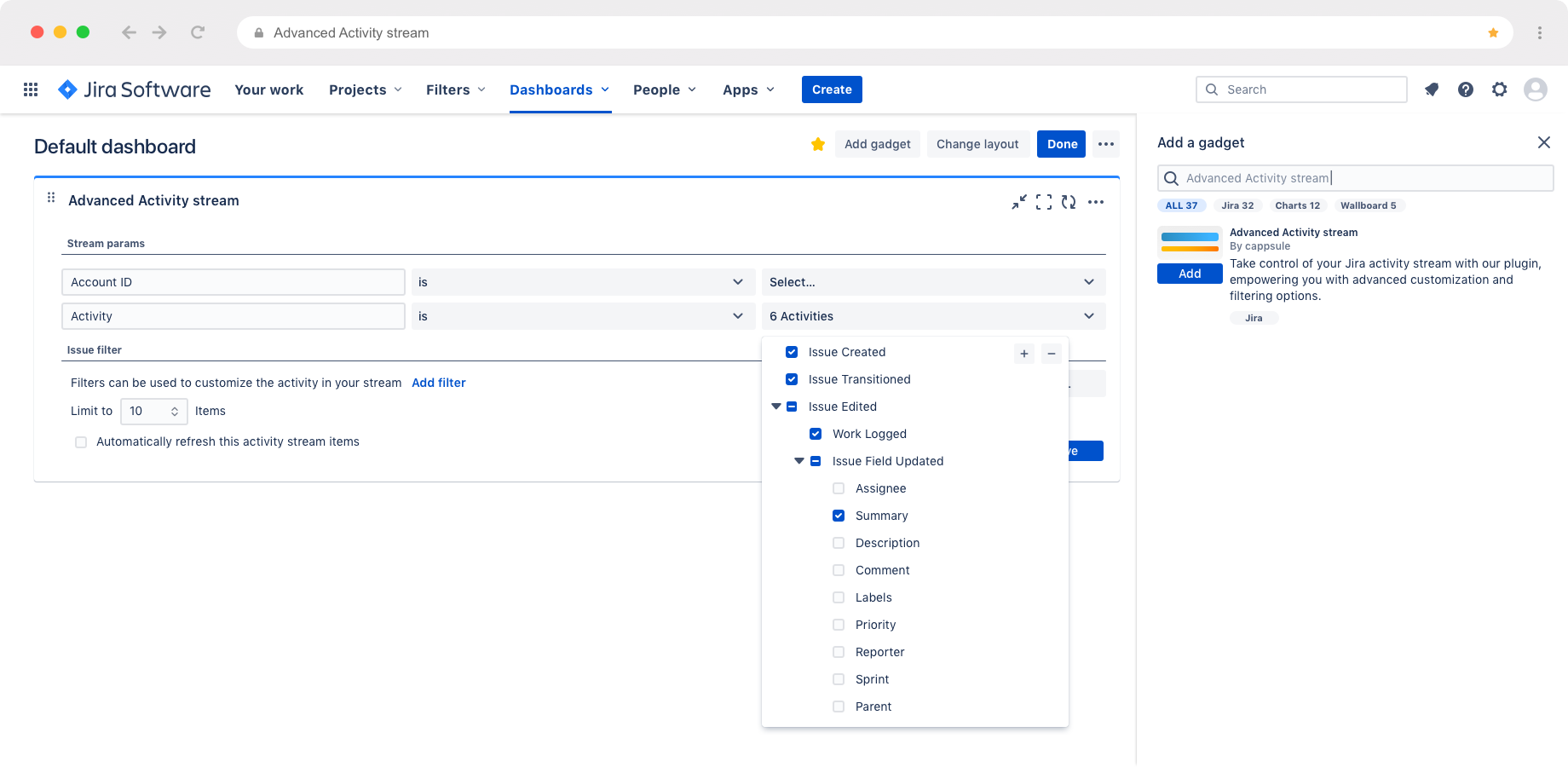Image resolution: width=1568 pixels, height=767 pixels.
Task: Collapse all activities with minus icon
Action: 1052,354
